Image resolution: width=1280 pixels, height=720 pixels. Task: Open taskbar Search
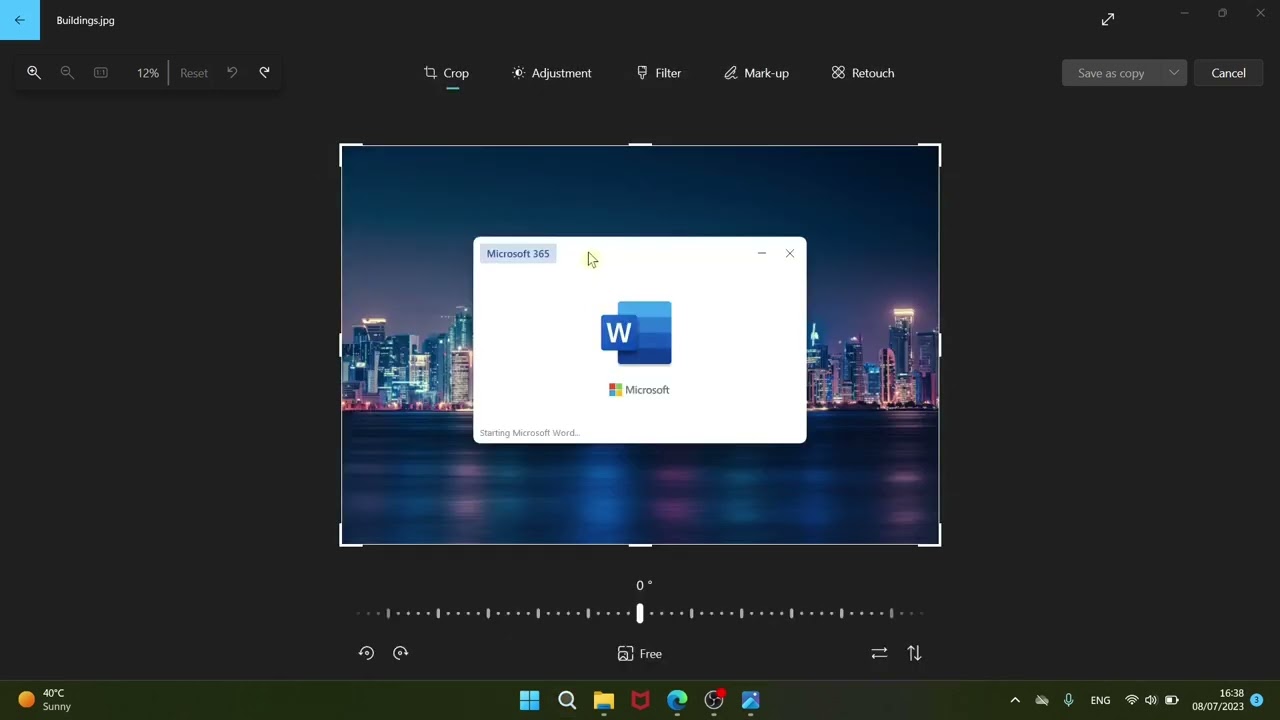click(x=567, y=700)
